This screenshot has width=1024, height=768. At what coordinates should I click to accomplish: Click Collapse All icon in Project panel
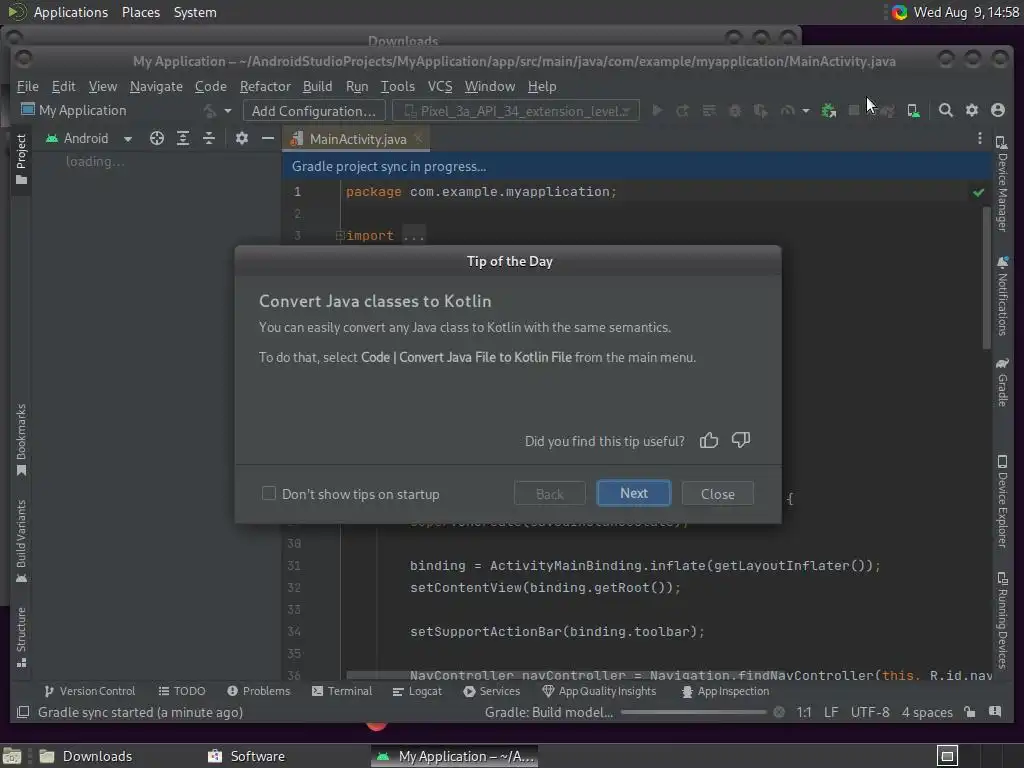click(208, 138)
